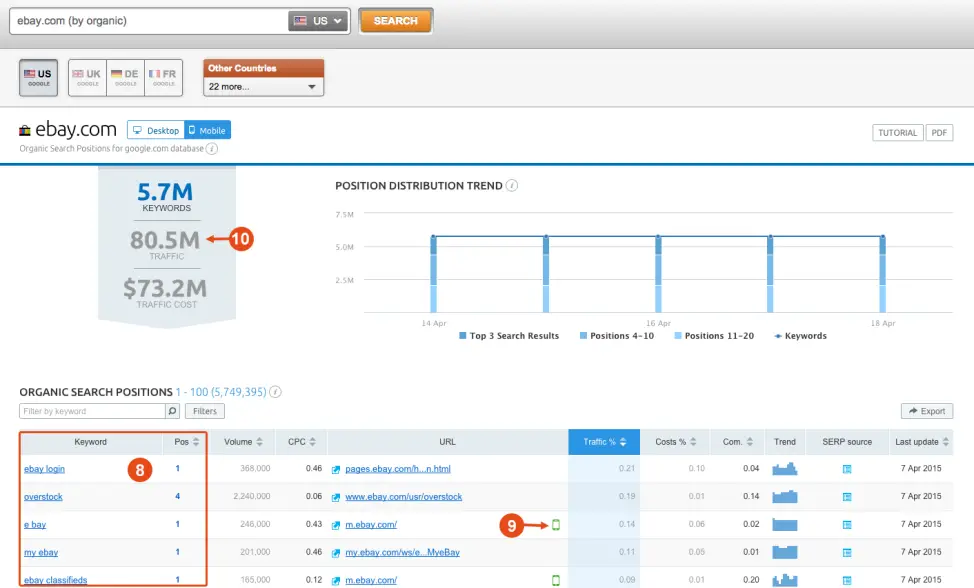Toggle Positions 11-20 legend item

(x=714, y=336)
